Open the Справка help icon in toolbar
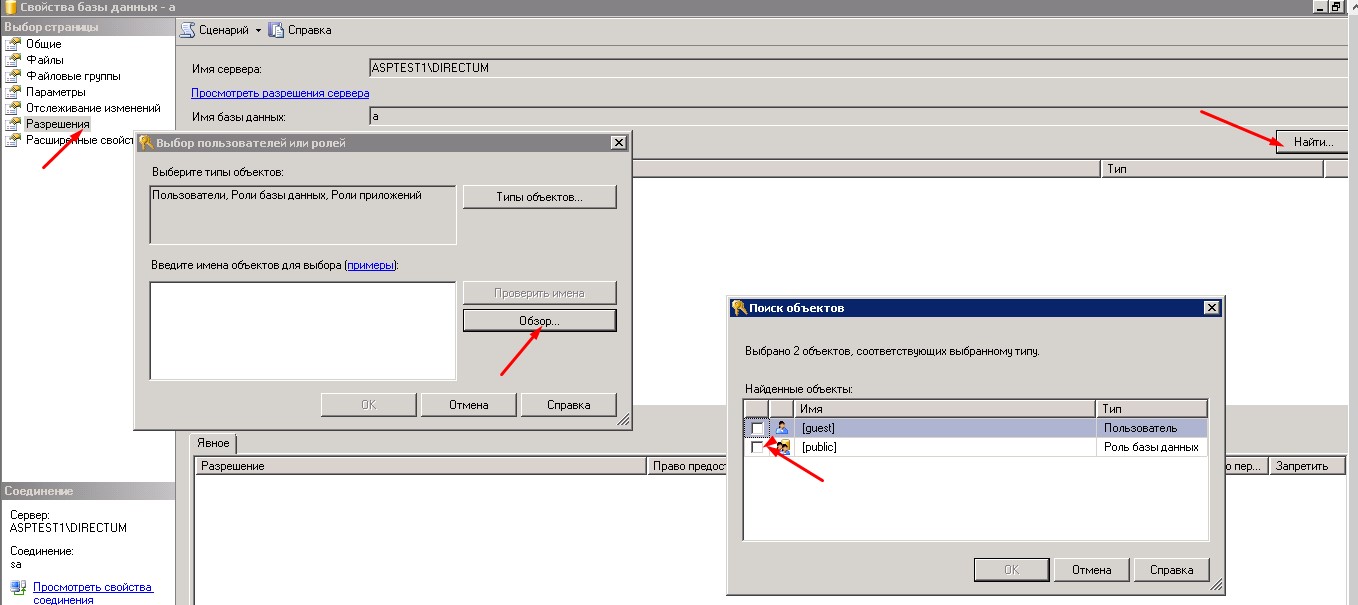The width and height of the screenshot is (1358, 605). pyautogui.click(x=276, y=30)
